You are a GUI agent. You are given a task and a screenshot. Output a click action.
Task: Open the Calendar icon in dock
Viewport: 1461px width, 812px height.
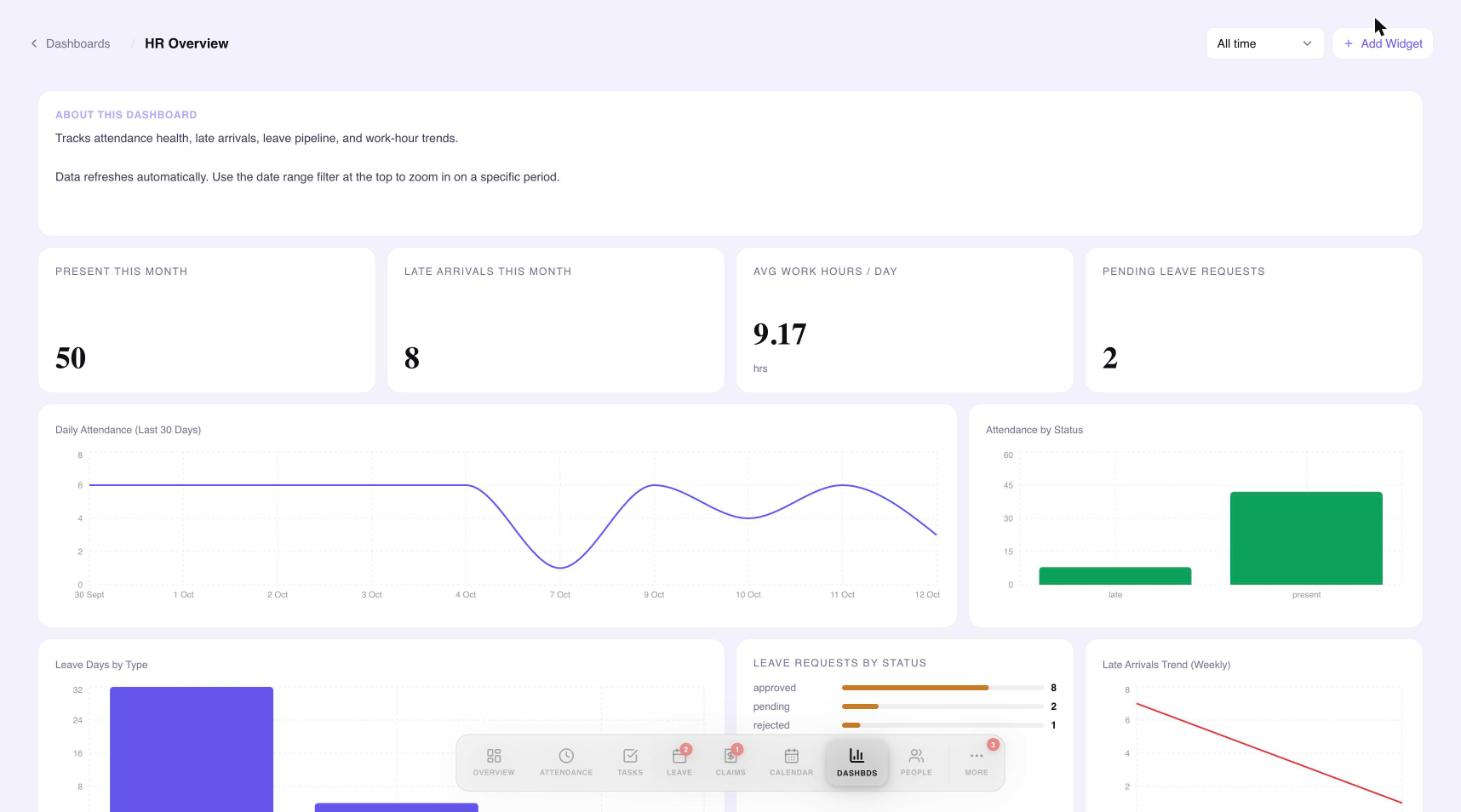click(791, 762)
